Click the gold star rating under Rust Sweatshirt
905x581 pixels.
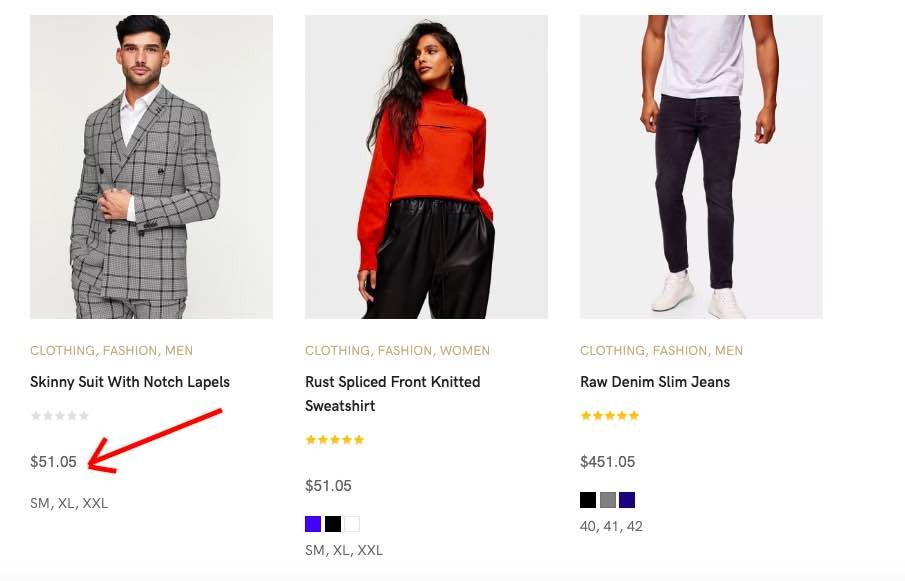[335, 440]
